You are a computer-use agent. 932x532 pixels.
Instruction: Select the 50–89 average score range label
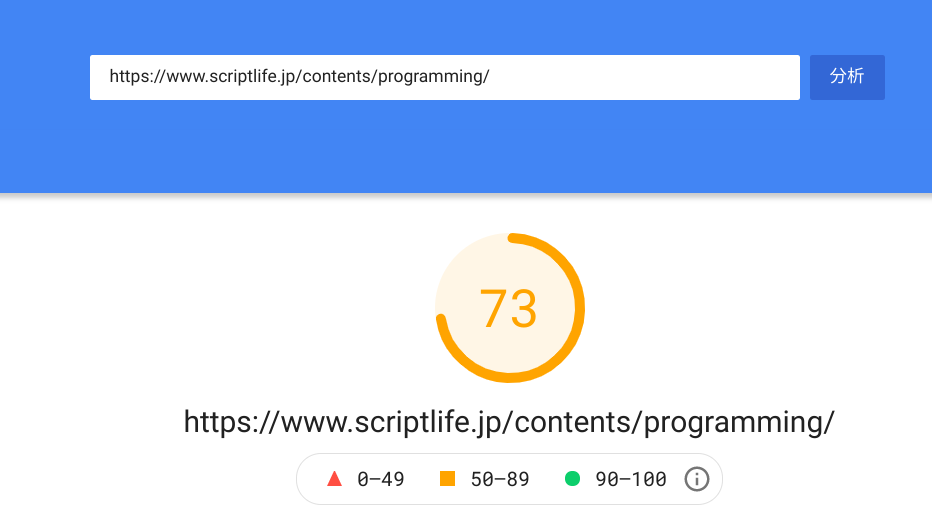click(500, 479)
